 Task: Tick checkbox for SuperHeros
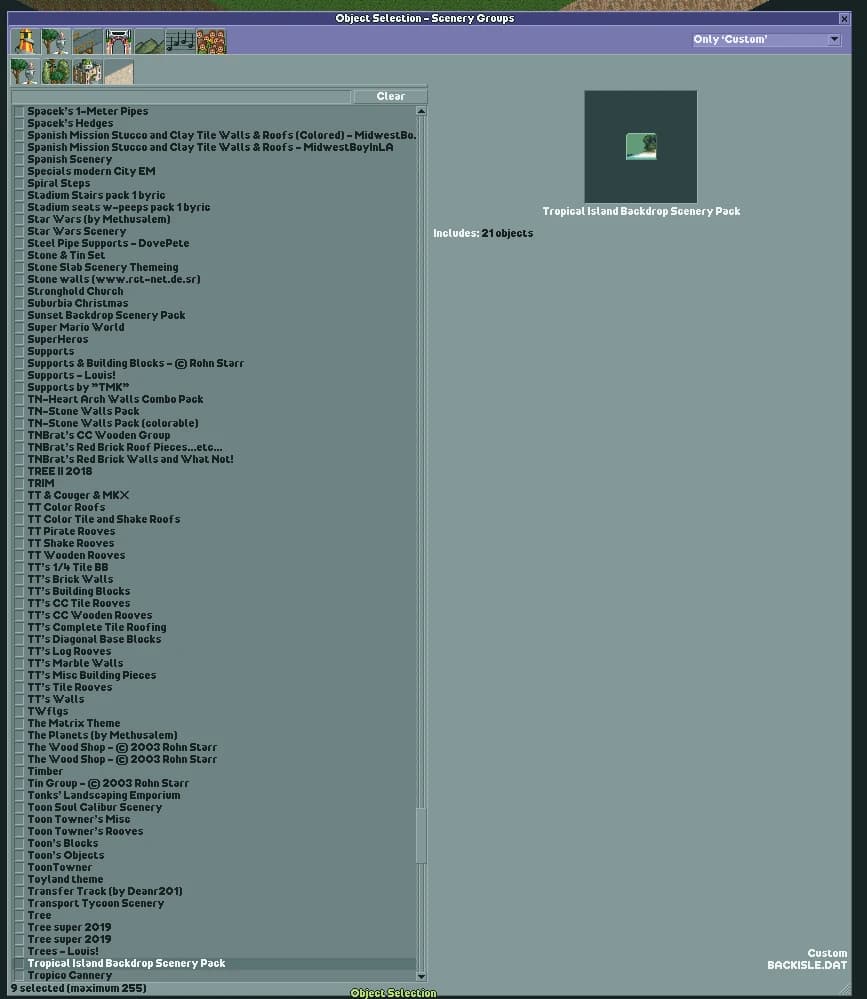[19, 340]
